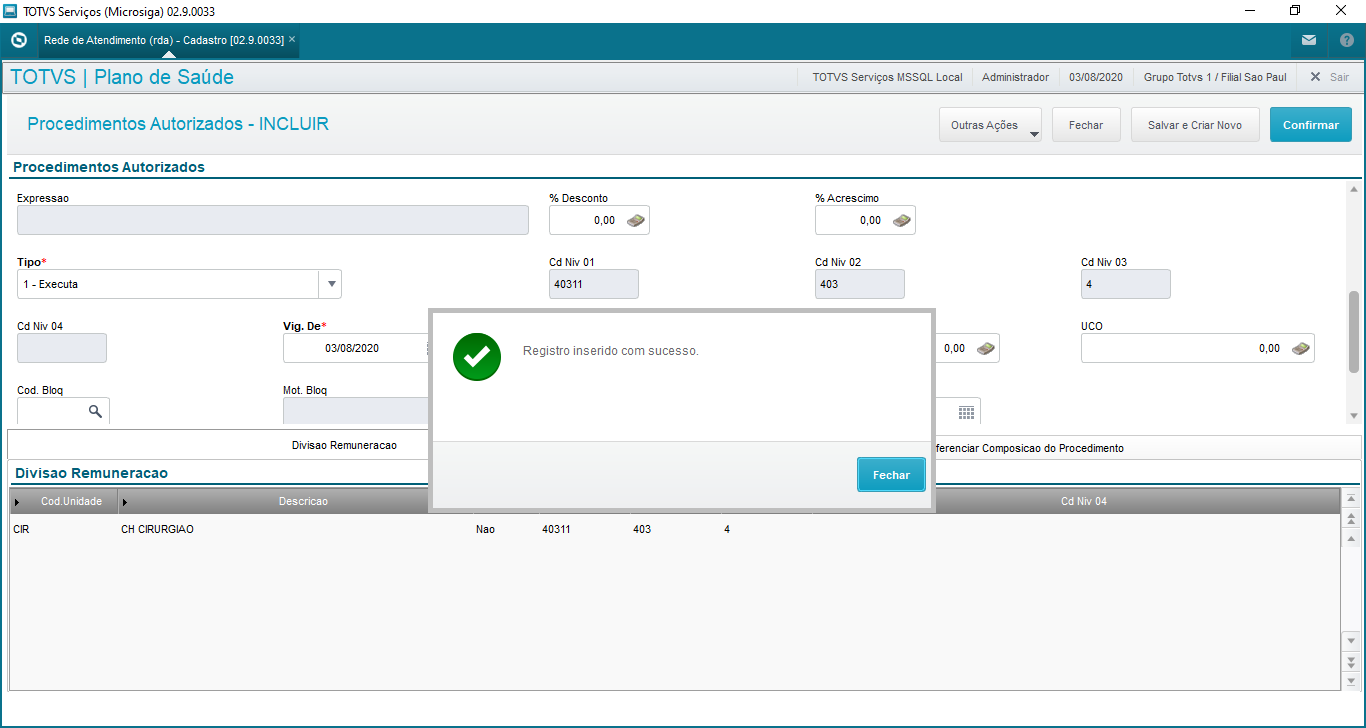This screenshot has width=1366, height=728.
Task: Click the 'TOTVS | Plano de Saúde' title
Action: pyautogui.click(x=122, y=77)
